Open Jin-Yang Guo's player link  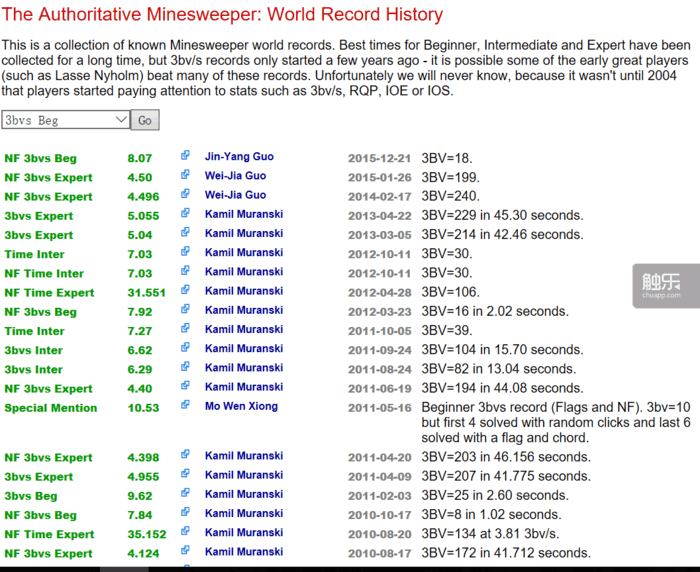239,157
